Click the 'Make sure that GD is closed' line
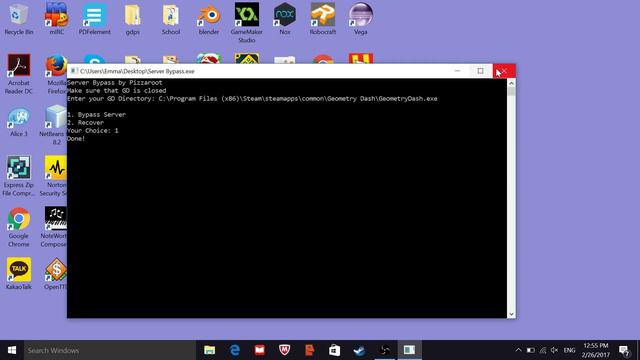Image resolution: width=640 pixels, height=360 pixels. tap(117, 91)
